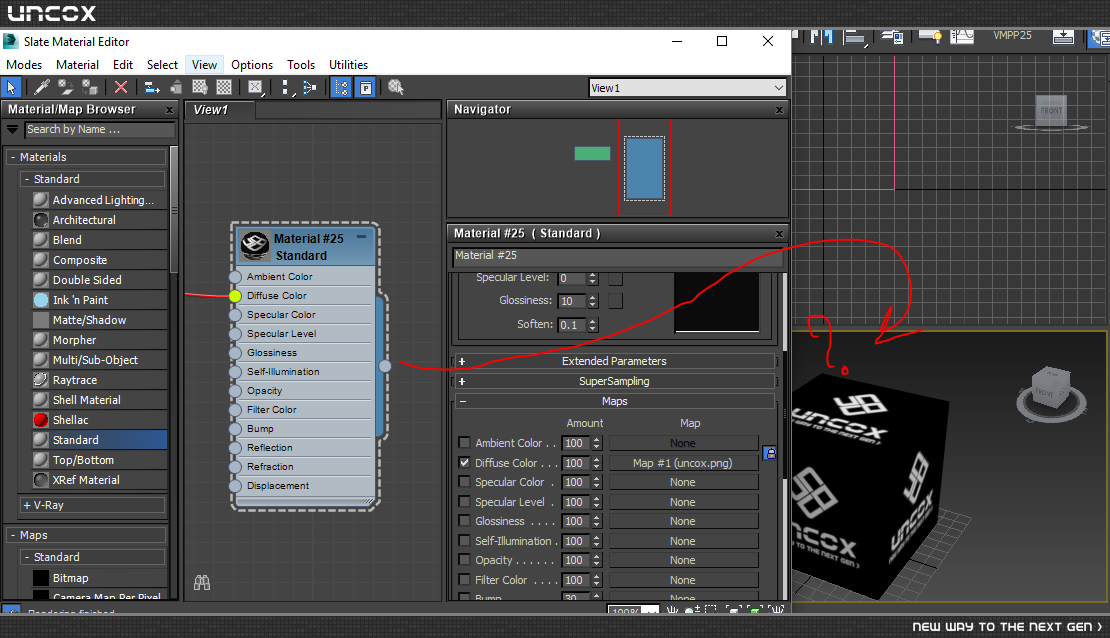This screenshot has width=1110, height=638.
Task: Toggle Show Shaded Material in Viewport icon
Action: pos(200,88)
